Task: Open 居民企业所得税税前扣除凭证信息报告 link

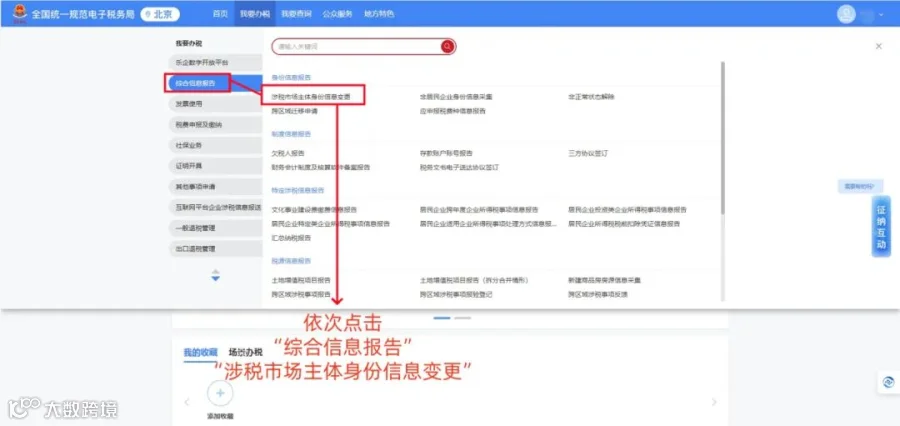Action: [x=624, y=224]
